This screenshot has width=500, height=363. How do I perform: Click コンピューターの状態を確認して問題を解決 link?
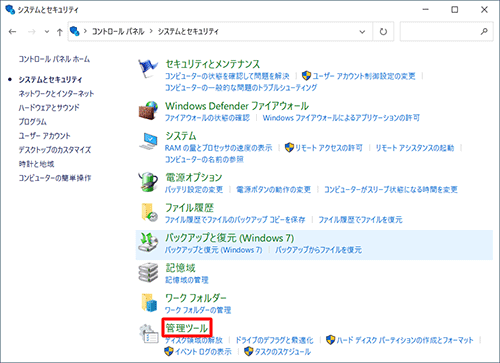tap(227, 76)
